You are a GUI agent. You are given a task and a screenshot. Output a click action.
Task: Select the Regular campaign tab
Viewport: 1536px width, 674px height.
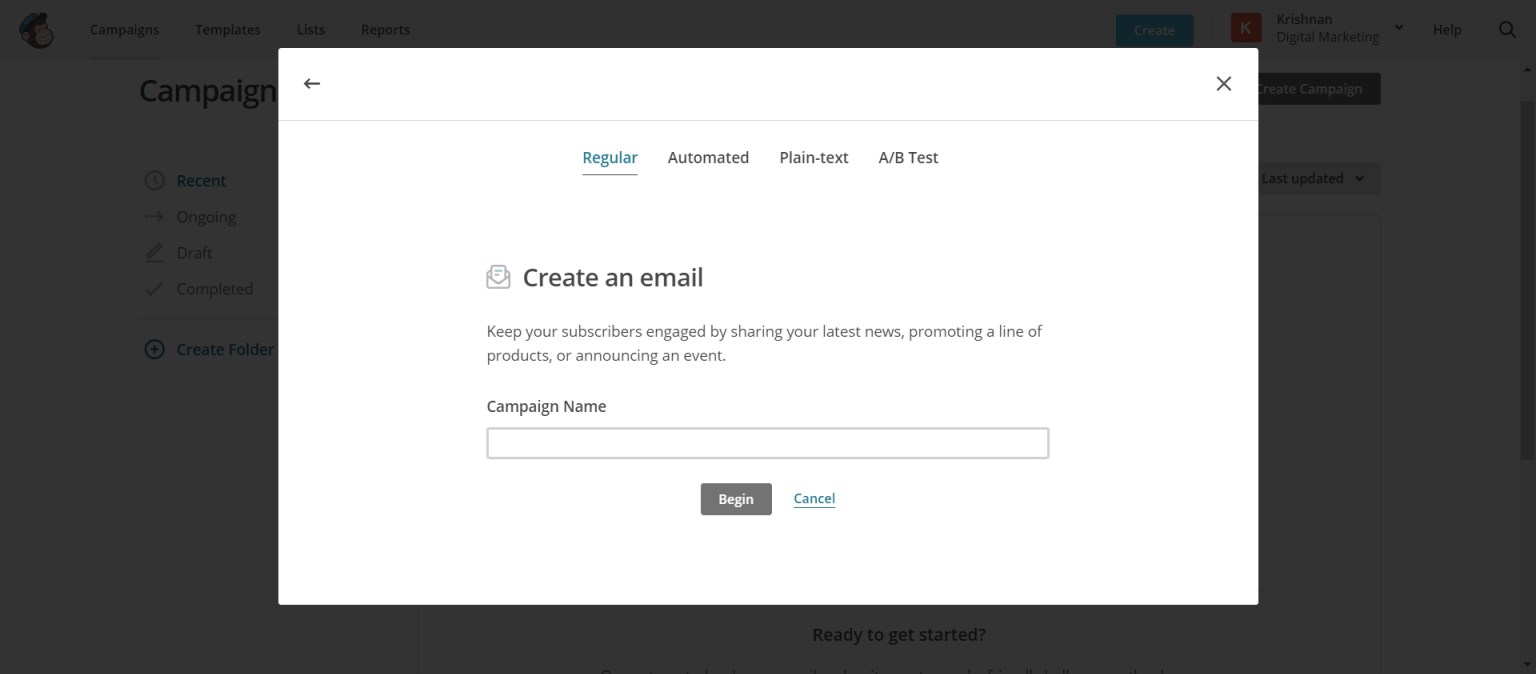tap(610, 158)
